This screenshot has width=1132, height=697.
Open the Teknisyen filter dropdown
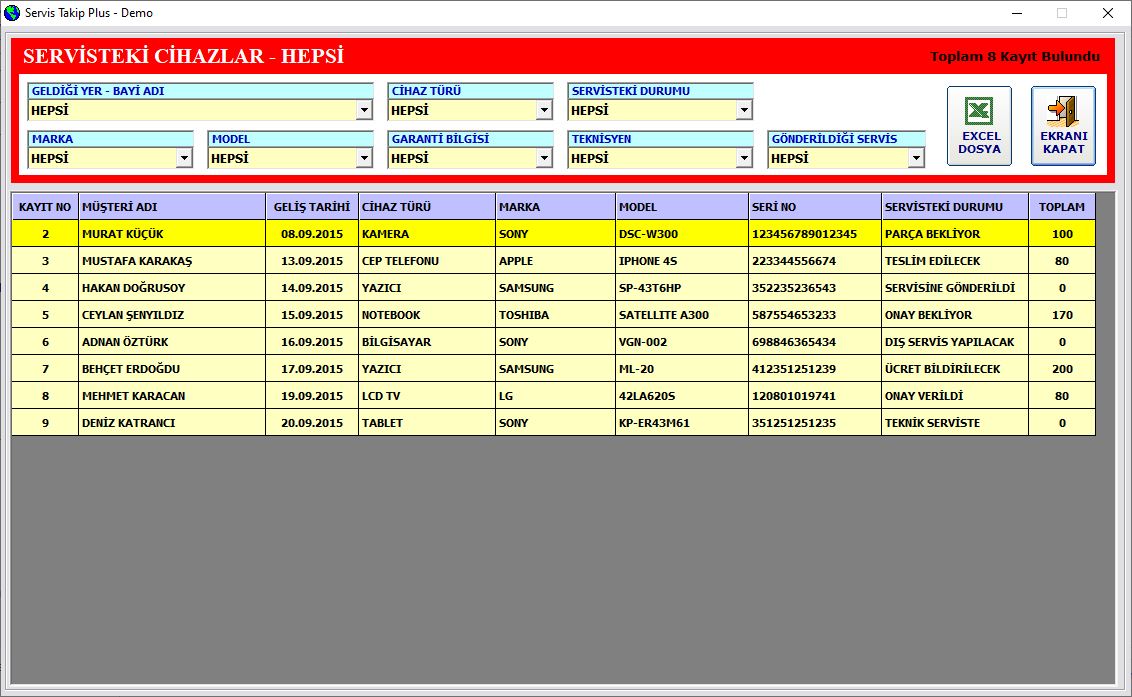[x=744, y=157]
